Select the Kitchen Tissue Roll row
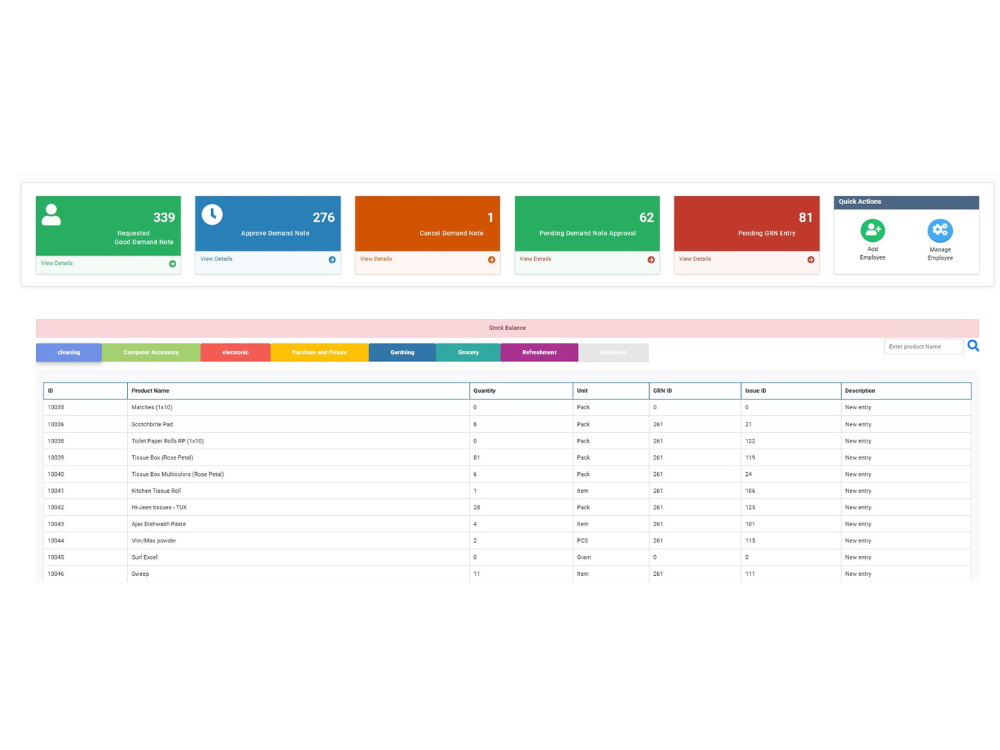The height and width of the screenshot is (750, 1000). (x=507, y=490)
